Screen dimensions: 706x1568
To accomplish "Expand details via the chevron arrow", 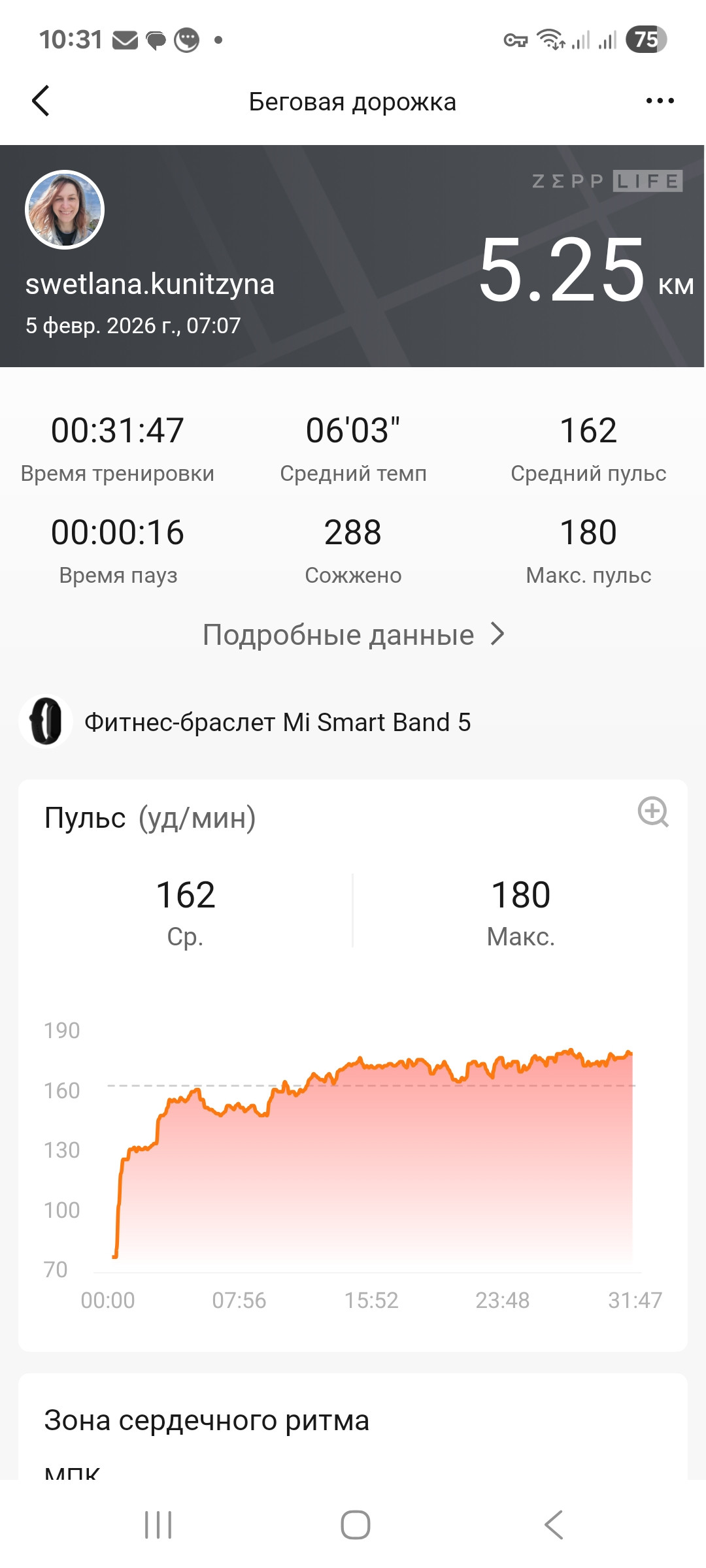I will 497,634.
